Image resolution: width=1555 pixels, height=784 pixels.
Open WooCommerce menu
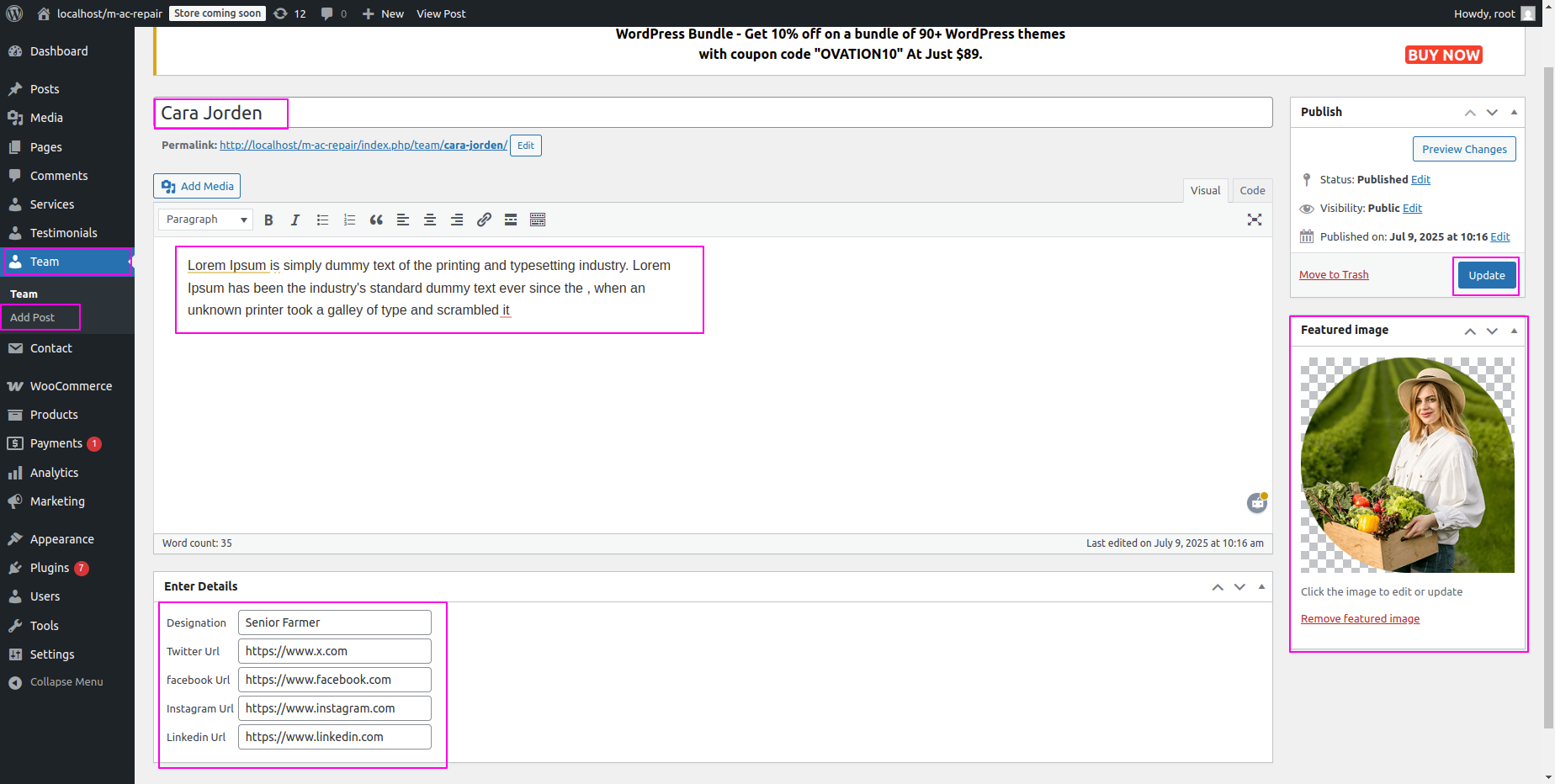[x=67, y=386]
